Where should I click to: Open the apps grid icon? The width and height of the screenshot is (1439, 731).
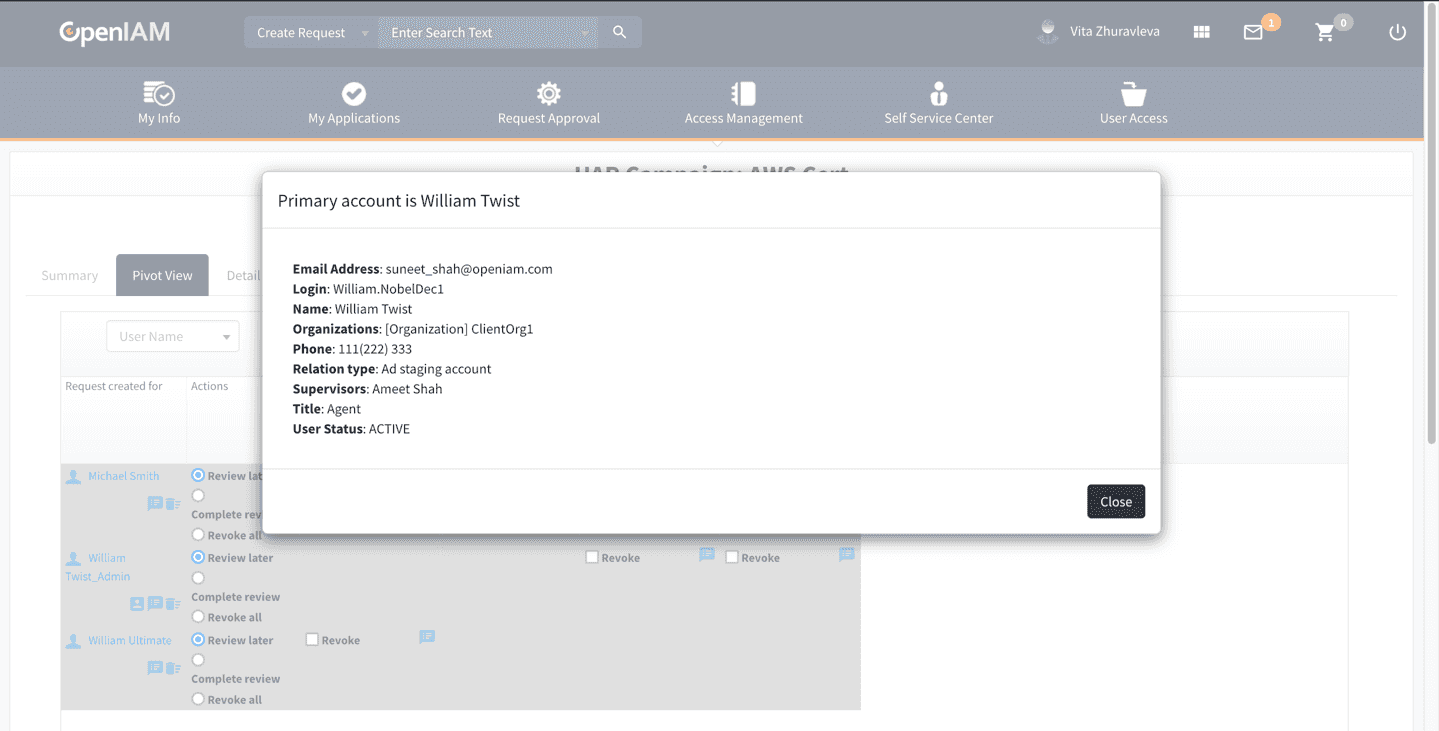click(1202, 33)
